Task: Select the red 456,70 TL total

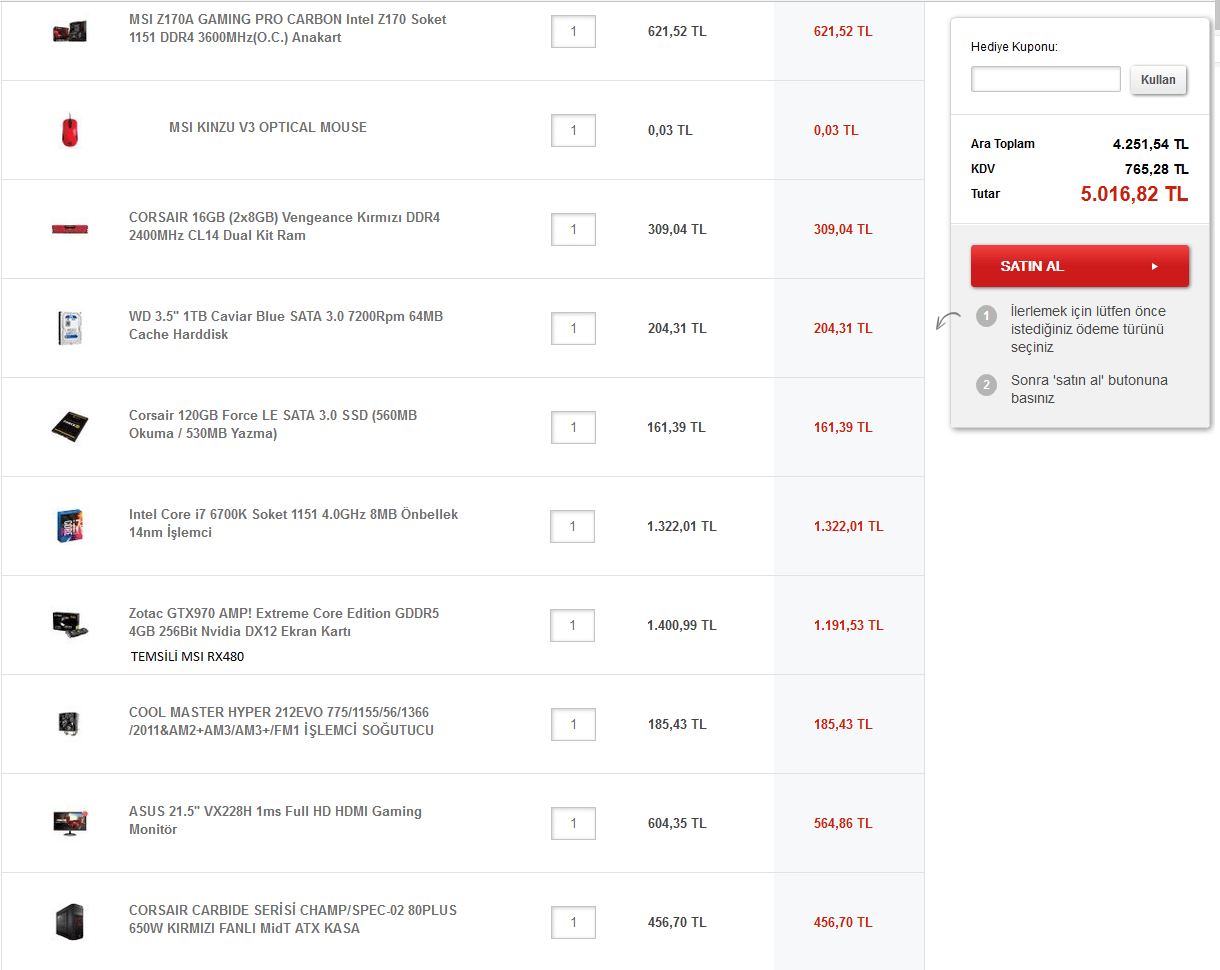Action: tap(843, 922)
